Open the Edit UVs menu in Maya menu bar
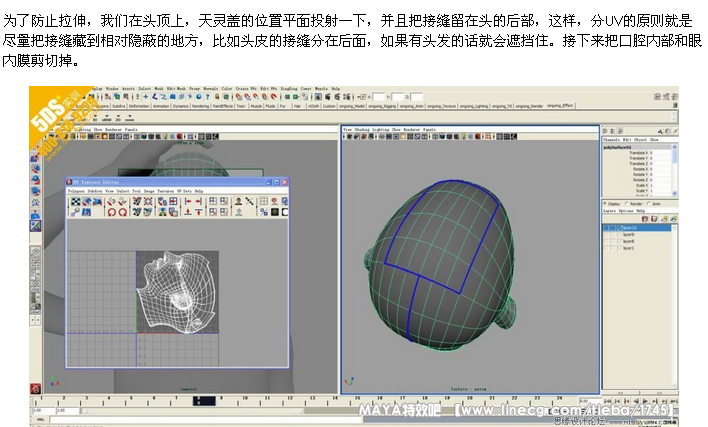The height and width of the screenshot is (427, 708). coord(268,88)
